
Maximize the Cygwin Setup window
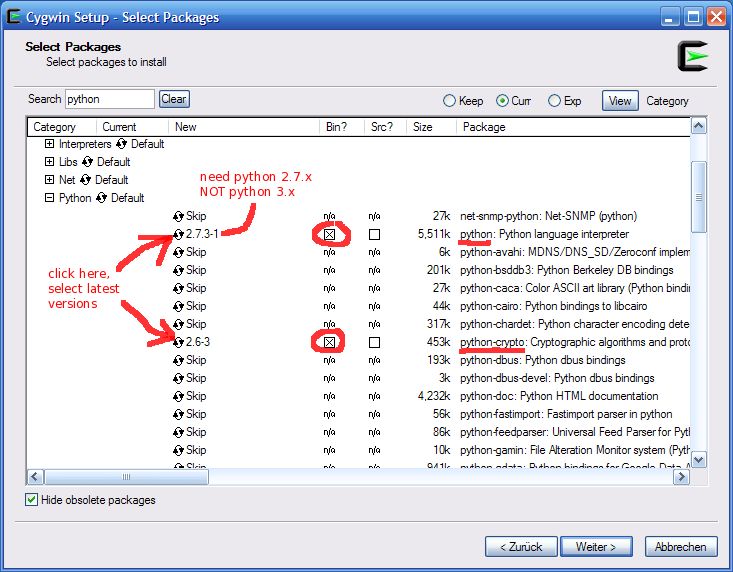[x=693, y=17]
